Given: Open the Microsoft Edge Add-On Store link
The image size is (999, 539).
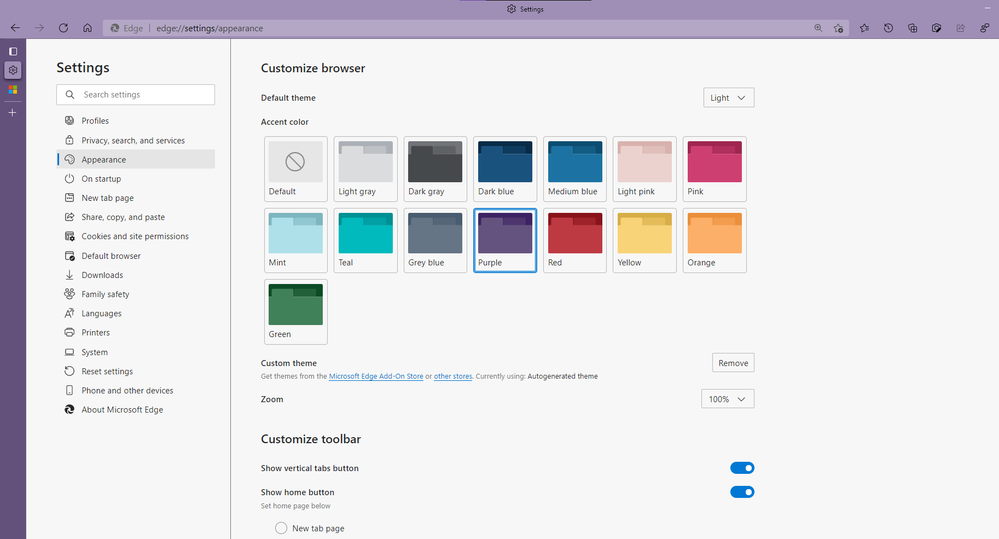Looking at the screenshot, I should (376, 377).
